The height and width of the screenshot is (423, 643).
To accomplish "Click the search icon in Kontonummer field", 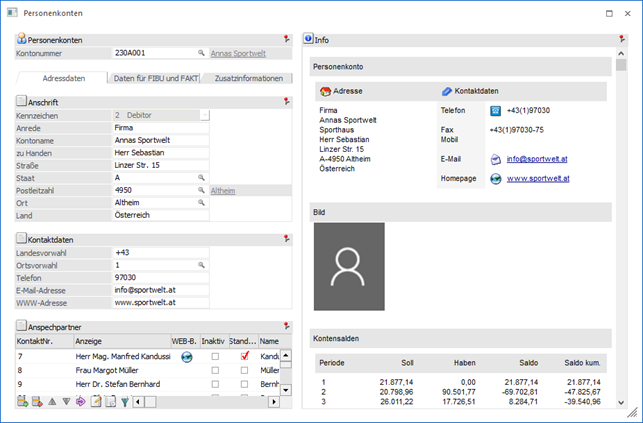I will tap(201, 52).
